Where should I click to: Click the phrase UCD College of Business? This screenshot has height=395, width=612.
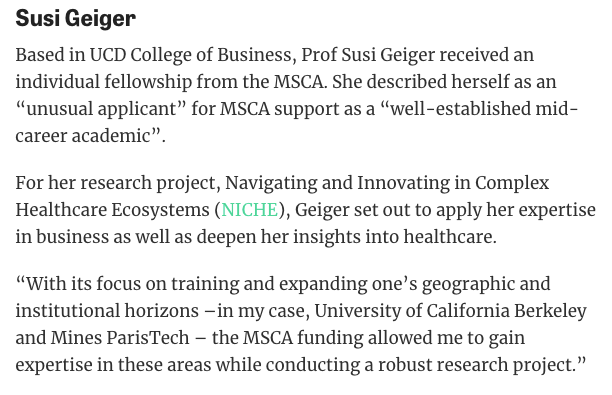191,55
